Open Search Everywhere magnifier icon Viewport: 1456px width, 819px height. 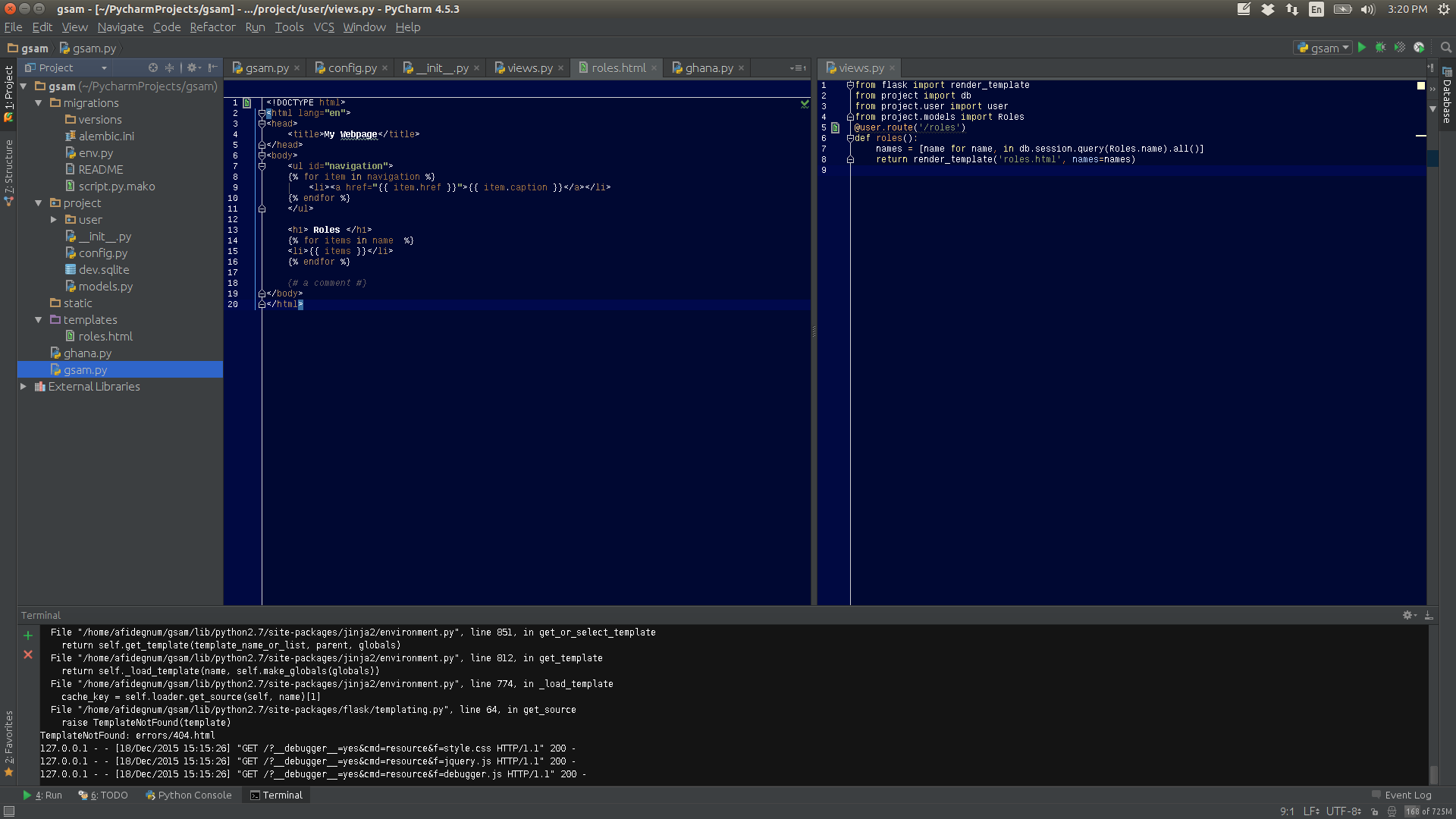[1446, 48]
